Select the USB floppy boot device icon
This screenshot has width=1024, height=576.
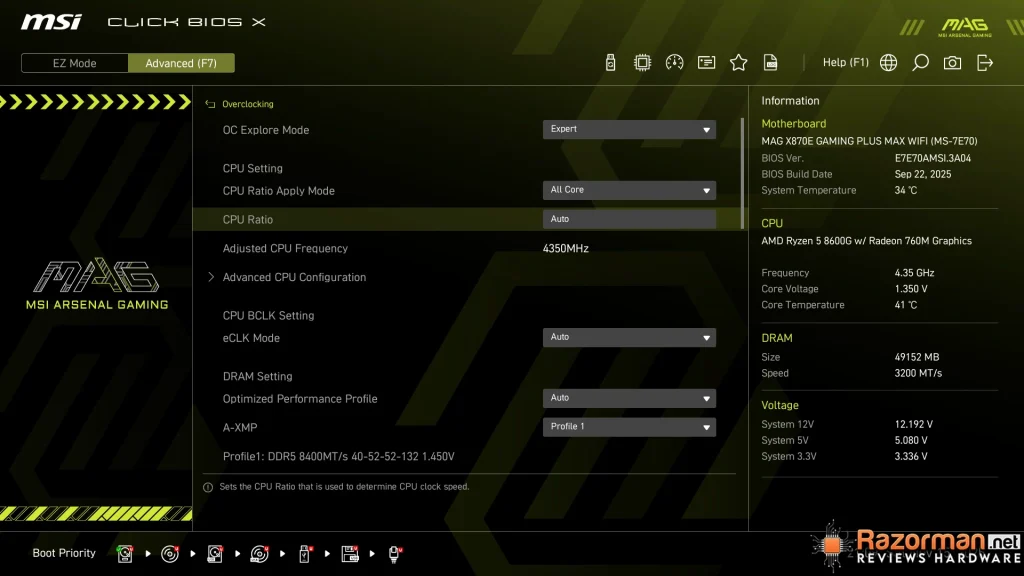coord(350,554)
